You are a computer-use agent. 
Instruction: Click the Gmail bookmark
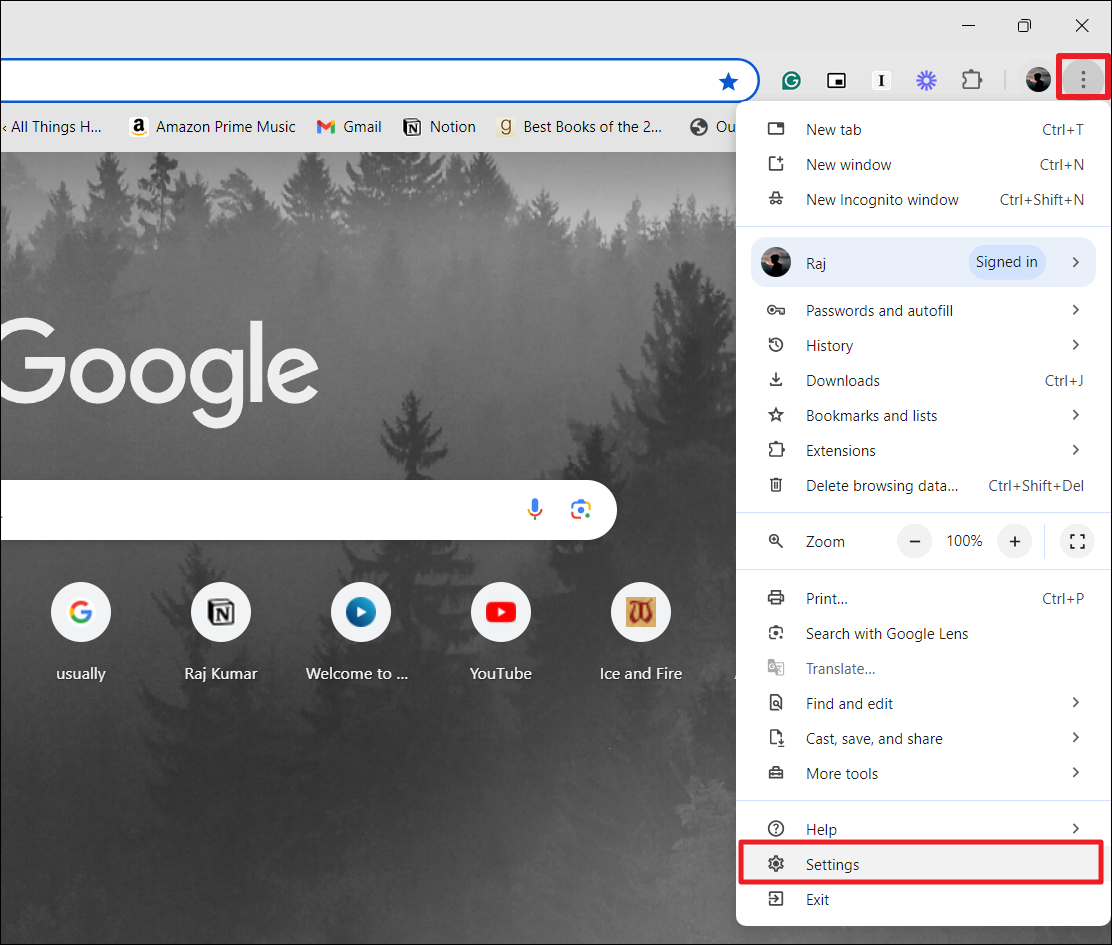pos(350,127)
